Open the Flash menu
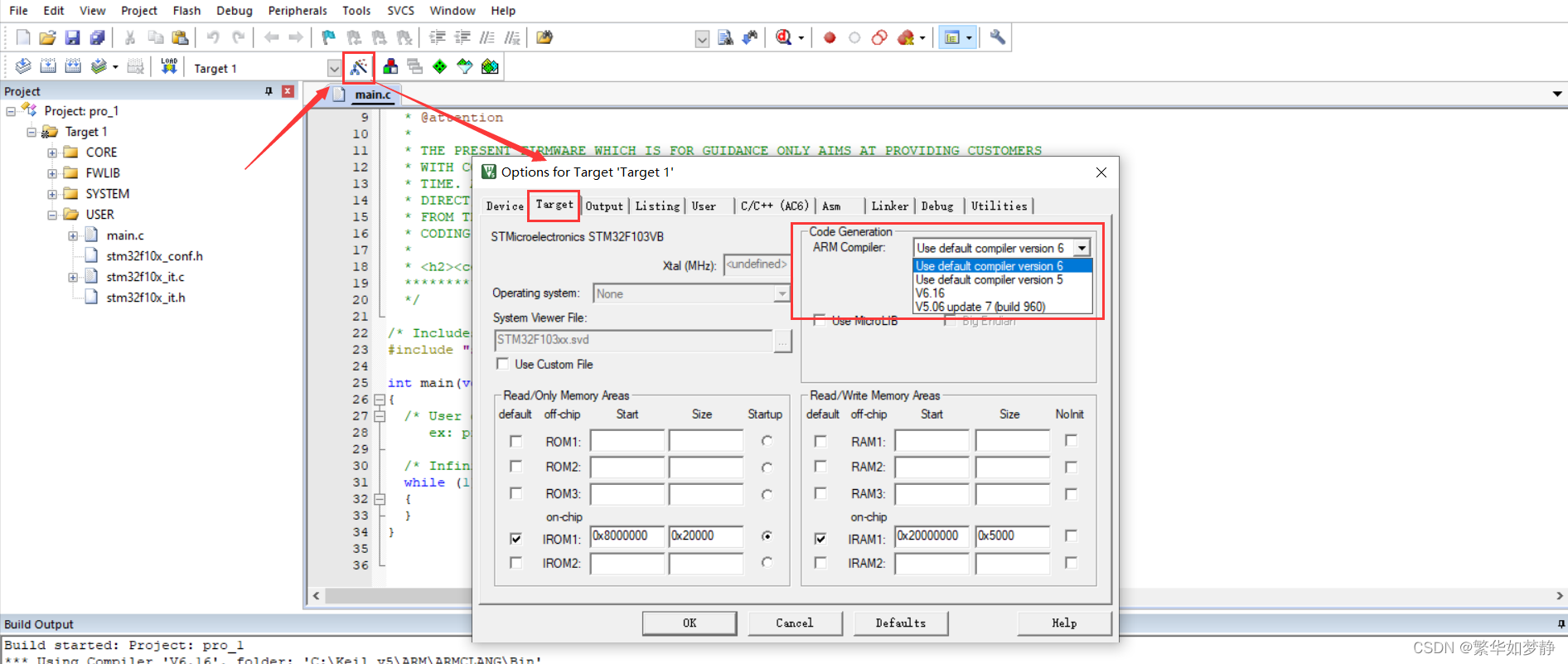This screenshot has width=1568, height=664. [186, 11]
